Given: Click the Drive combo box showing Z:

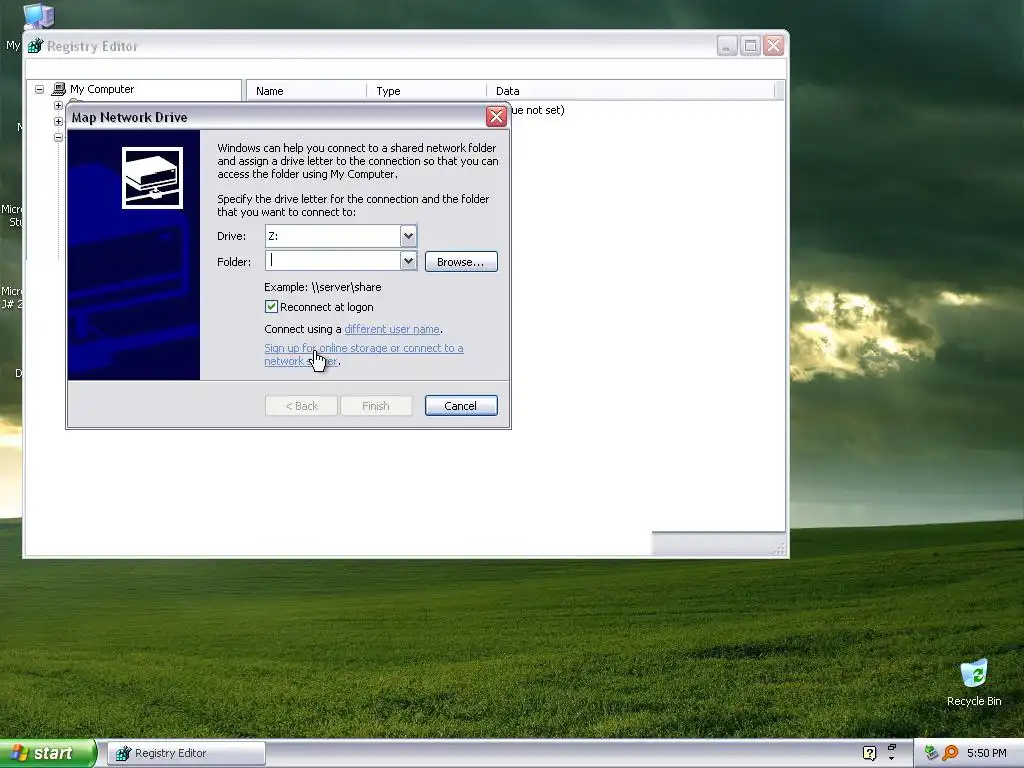Looking at the screenshot, I should point(341,236).
